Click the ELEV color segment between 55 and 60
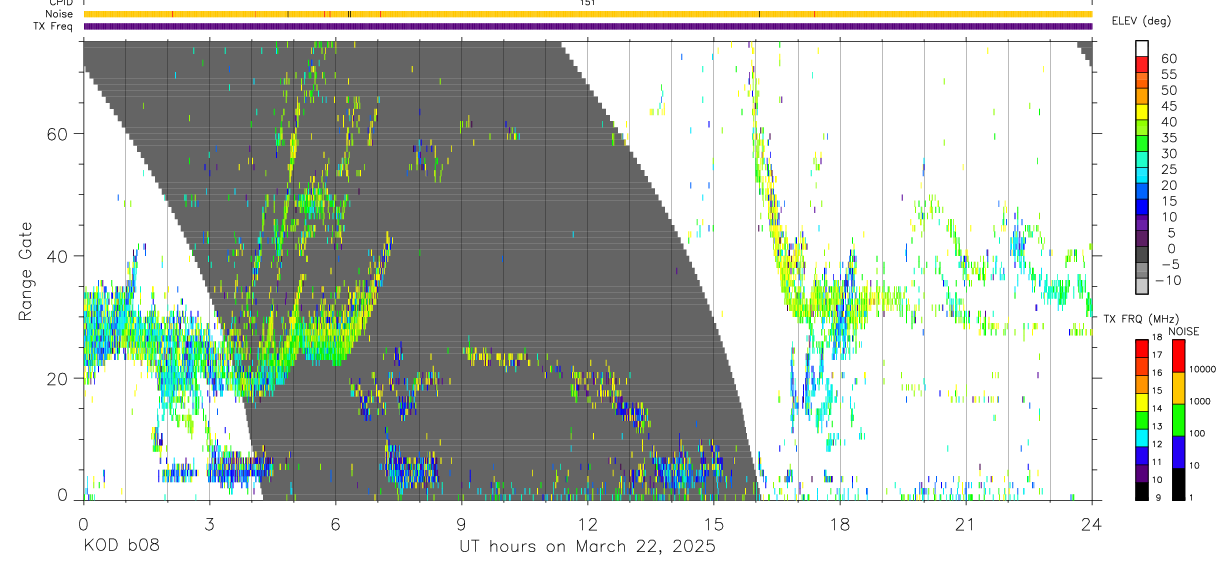Image resolution: width=1228 pixels, height=567 pixels. (x=1142, y=65)
